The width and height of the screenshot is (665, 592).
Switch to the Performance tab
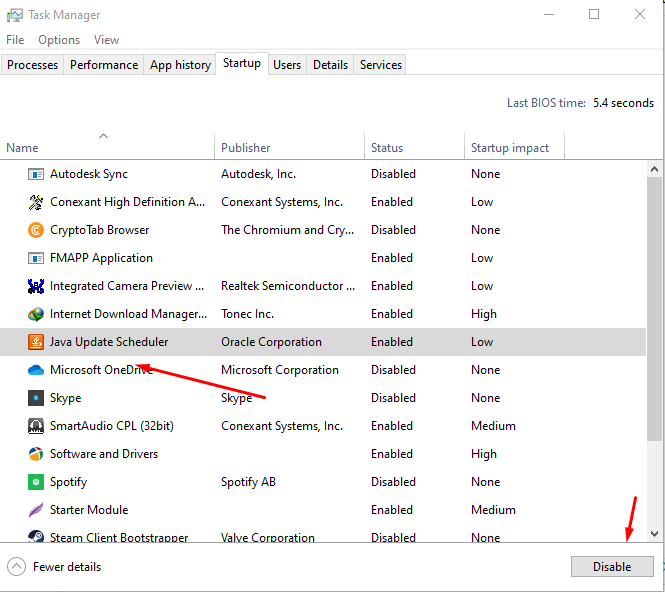[x=104, y=65]
